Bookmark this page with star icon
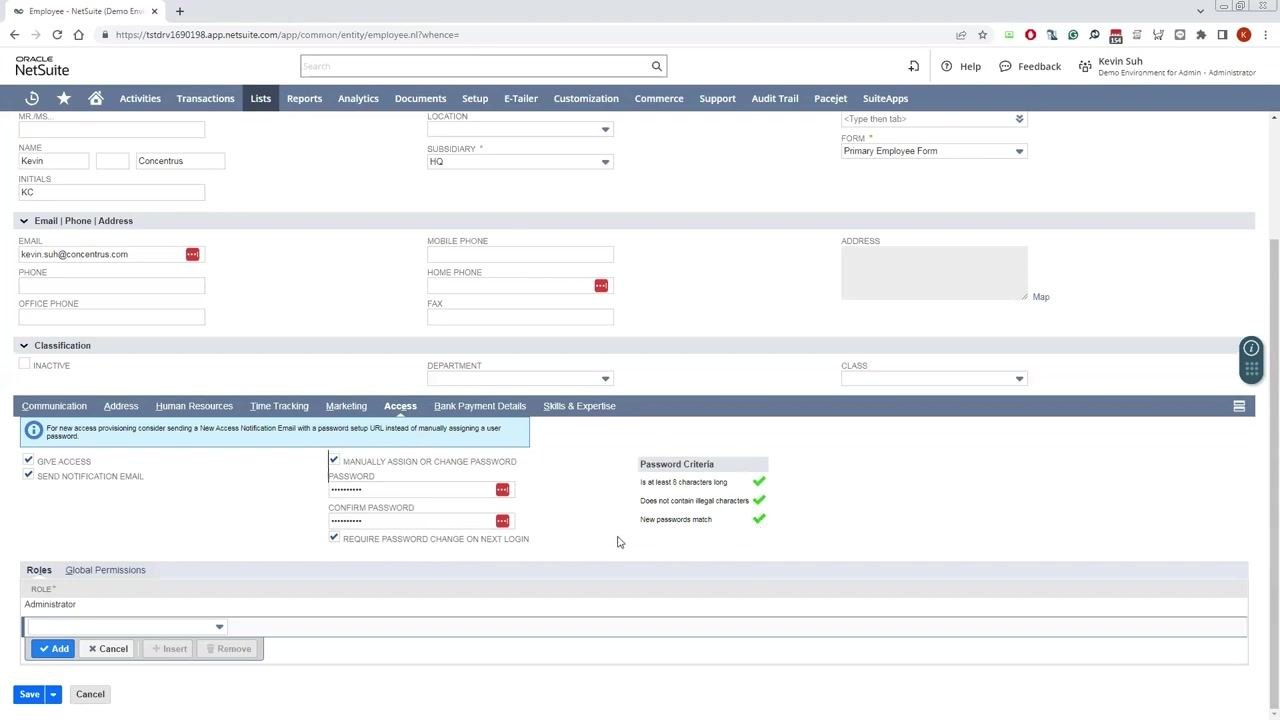The width and height of the screenshot is (1280, 720). coord(983,35)
